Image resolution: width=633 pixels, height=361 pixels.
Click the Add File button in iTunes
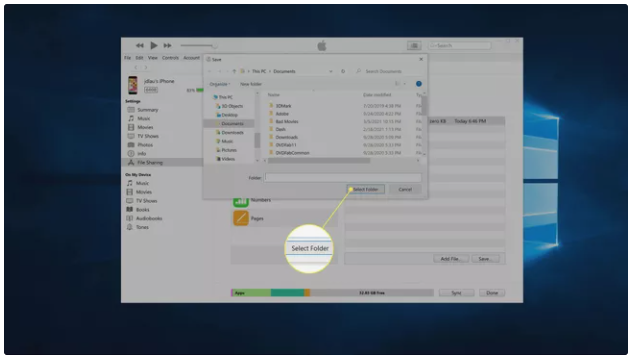point(451,259)
